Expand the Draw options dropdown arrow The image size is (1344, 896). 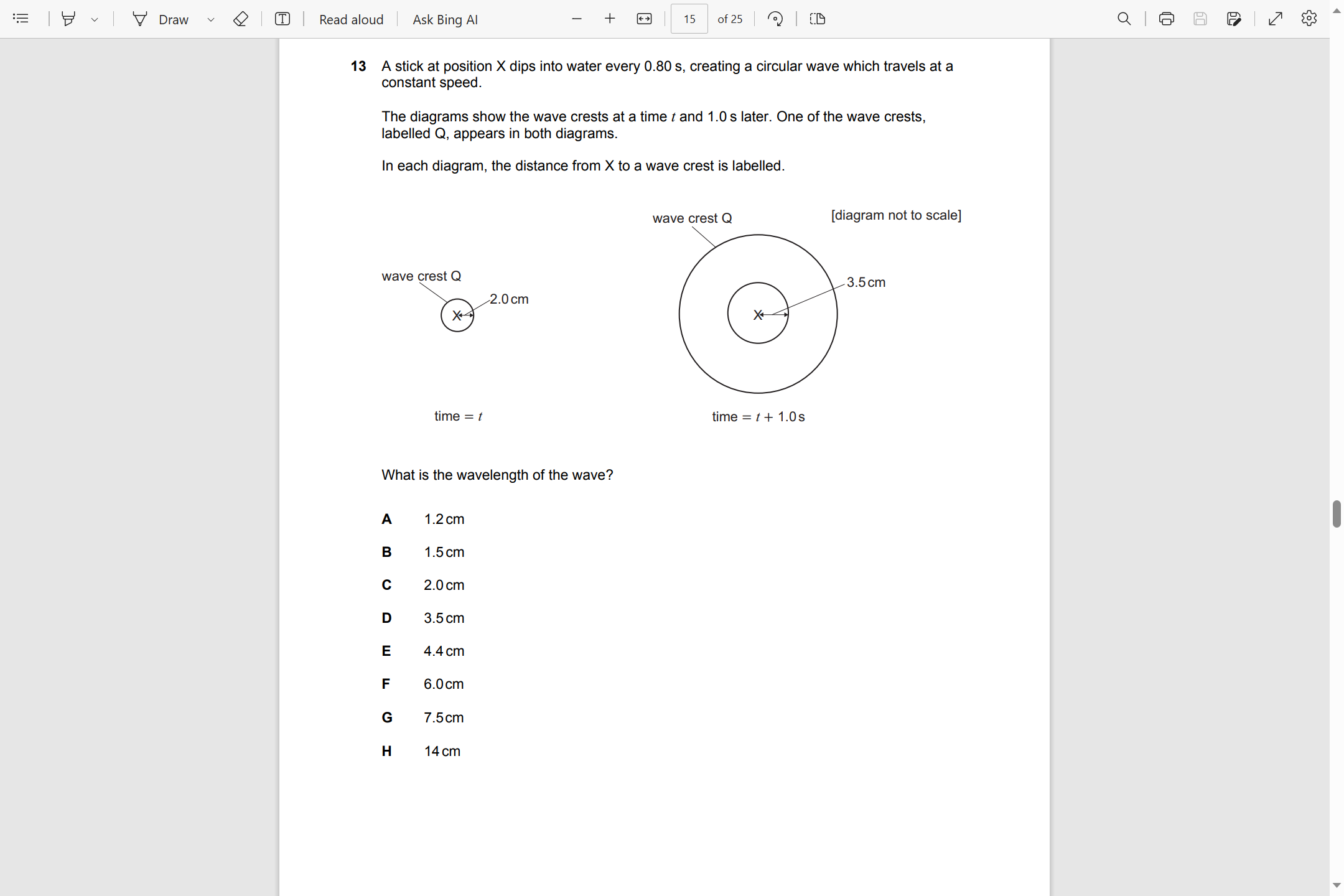pos(211,19)
